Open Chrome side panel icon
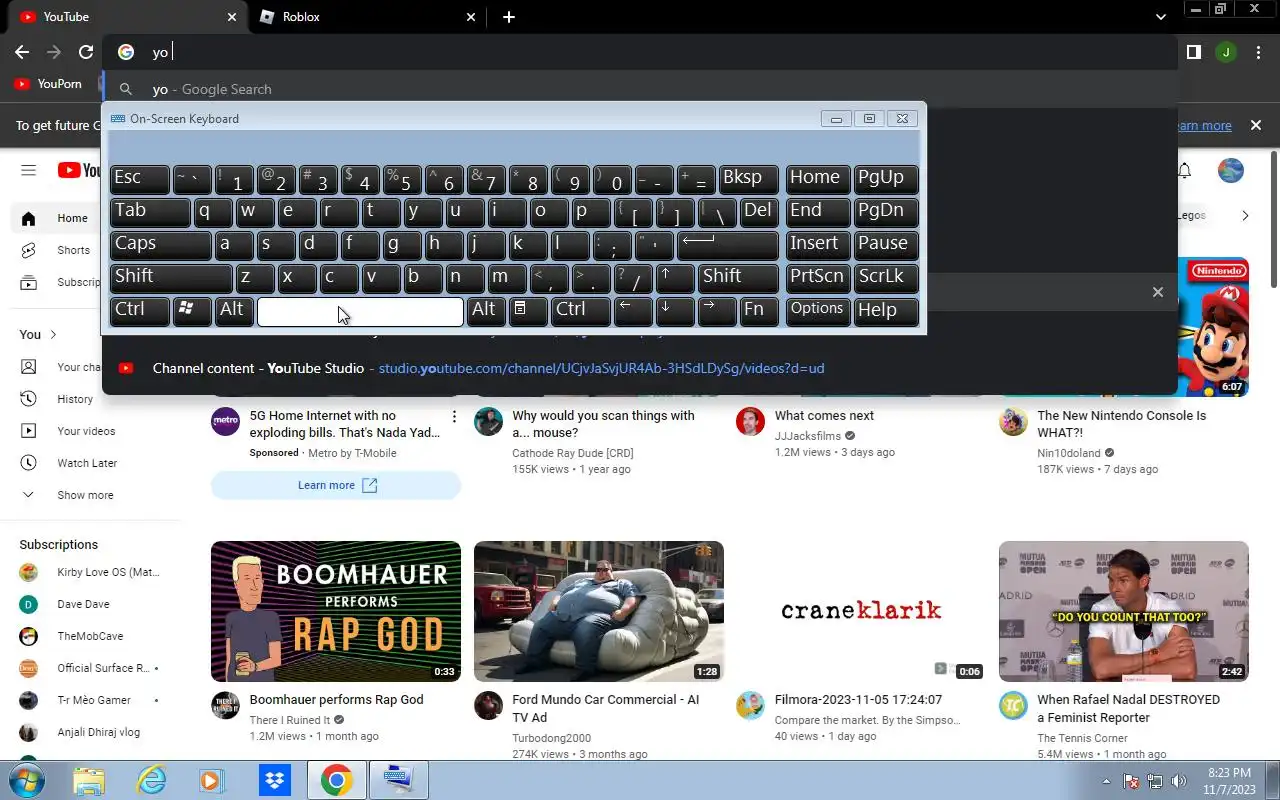Viewport: 1280px width, 800px height. [1193, 52]
